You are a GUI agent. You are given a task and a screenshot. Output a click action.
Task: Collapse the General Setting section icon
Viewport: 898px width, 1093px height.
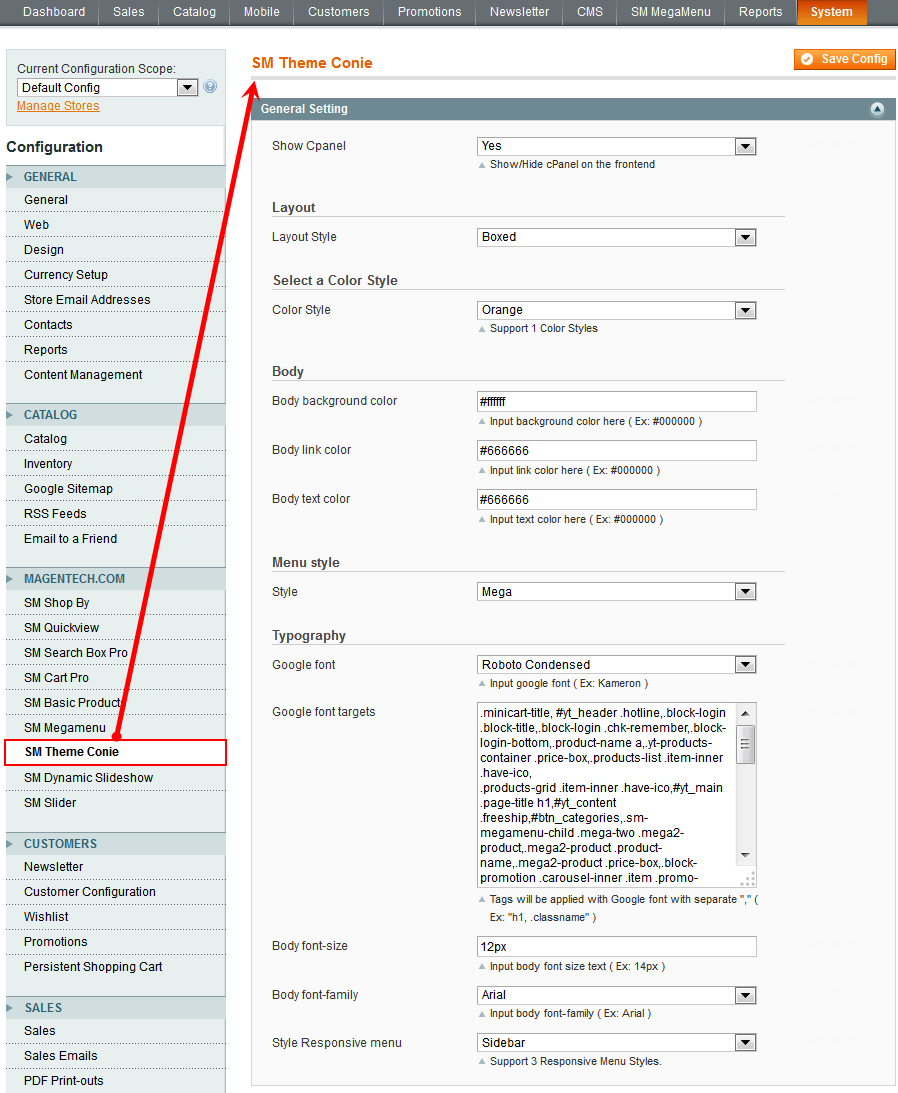tap(877, 109)
